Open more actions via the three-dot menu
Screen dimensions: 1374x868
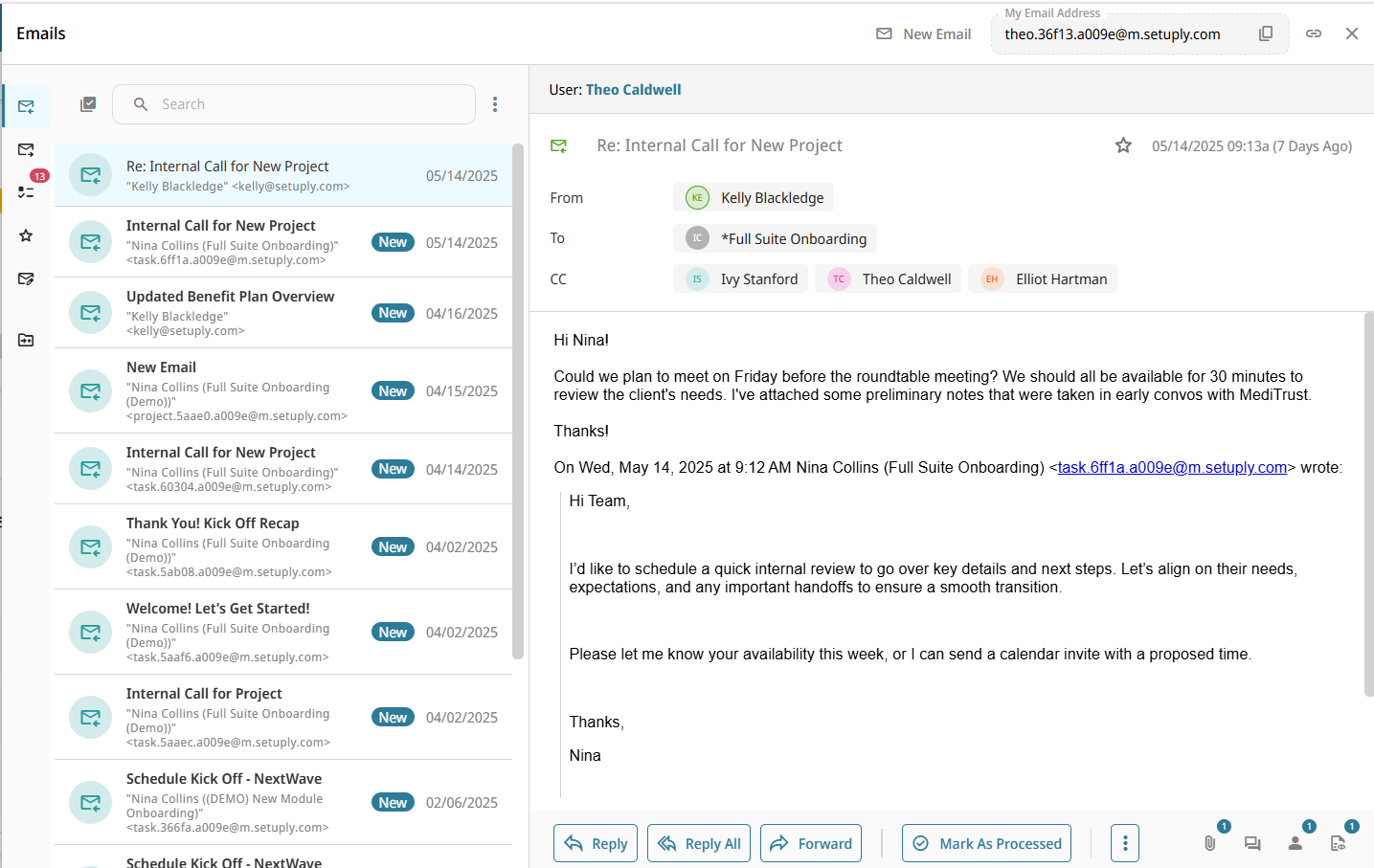[x=1124, y=843]
